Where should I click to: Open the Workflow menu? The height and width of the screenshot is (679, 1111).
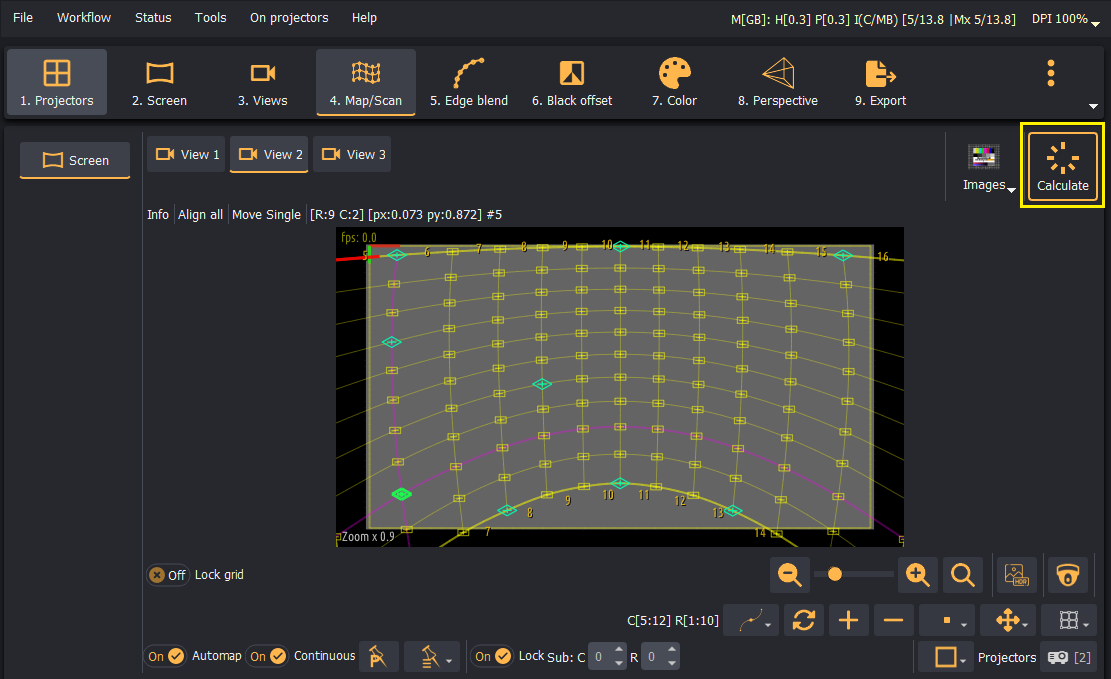click(x=84, y=18)
